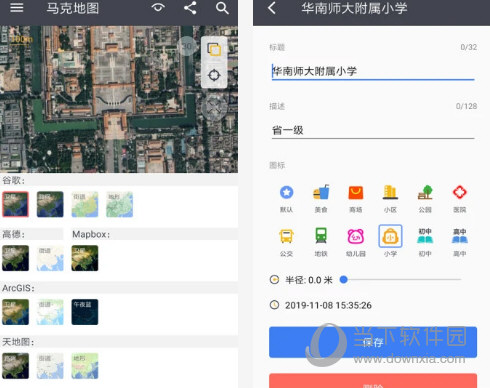The height and width of the screenshot is (388, 490).
Task: Save the marker with the blue 保存 button
Action: click(373, 342)
